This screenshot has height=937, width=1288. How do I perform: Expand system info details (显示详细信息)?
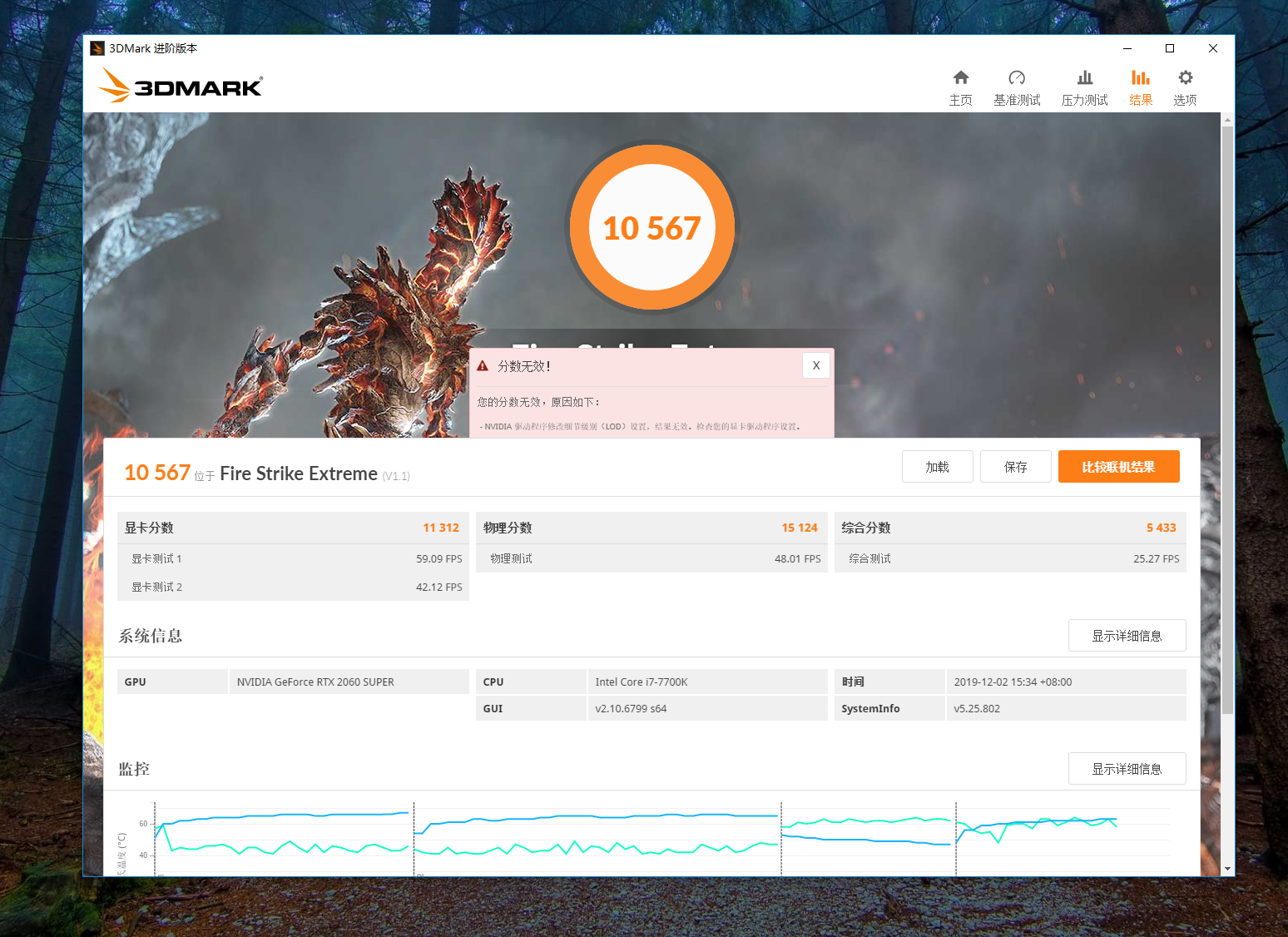(x=1127, y=636)
